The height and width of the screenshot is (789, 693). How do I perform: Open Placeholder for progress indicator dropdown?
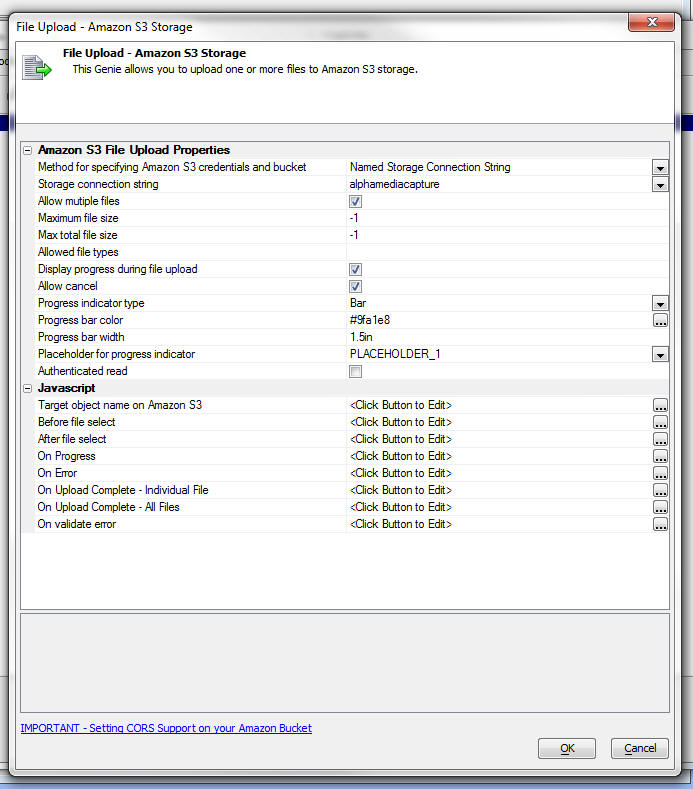pos(660,354)
